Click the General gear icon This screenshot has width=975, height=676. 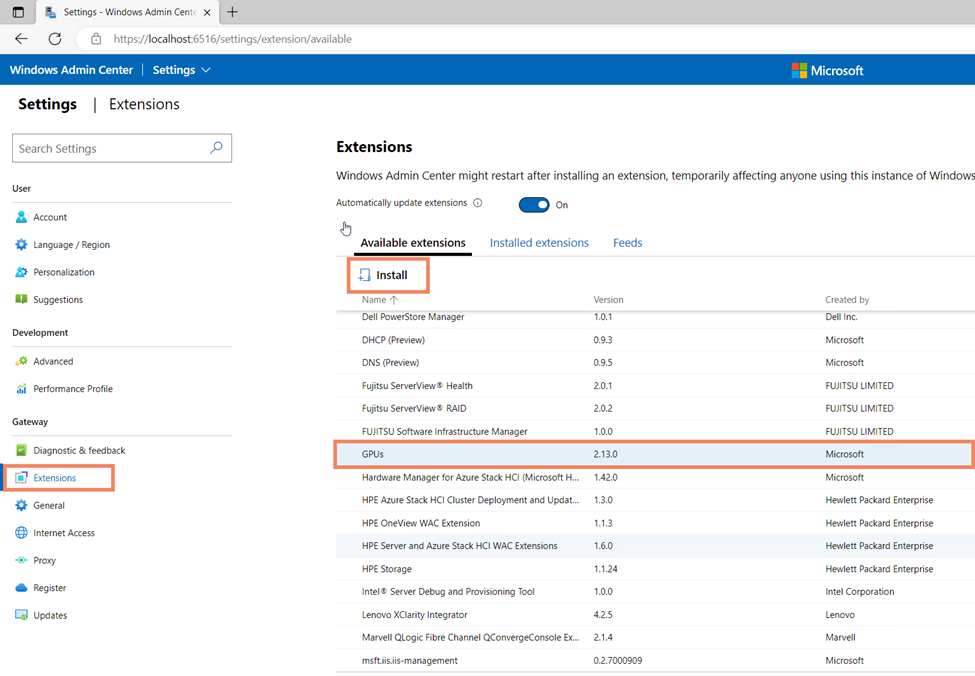click(21, 505)
